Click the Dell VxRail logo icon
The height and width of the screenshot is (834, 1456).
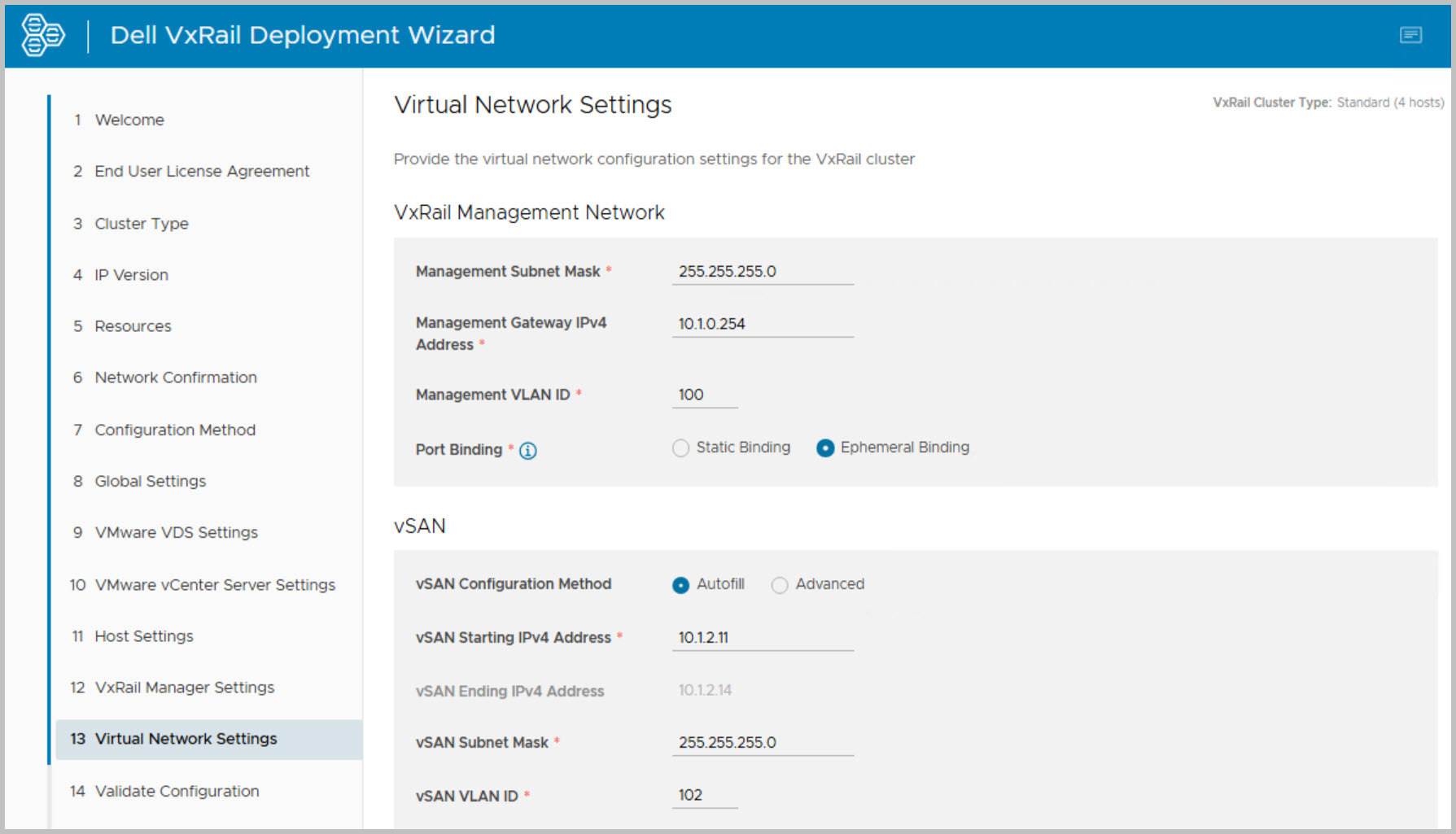(x=42, y=35)
